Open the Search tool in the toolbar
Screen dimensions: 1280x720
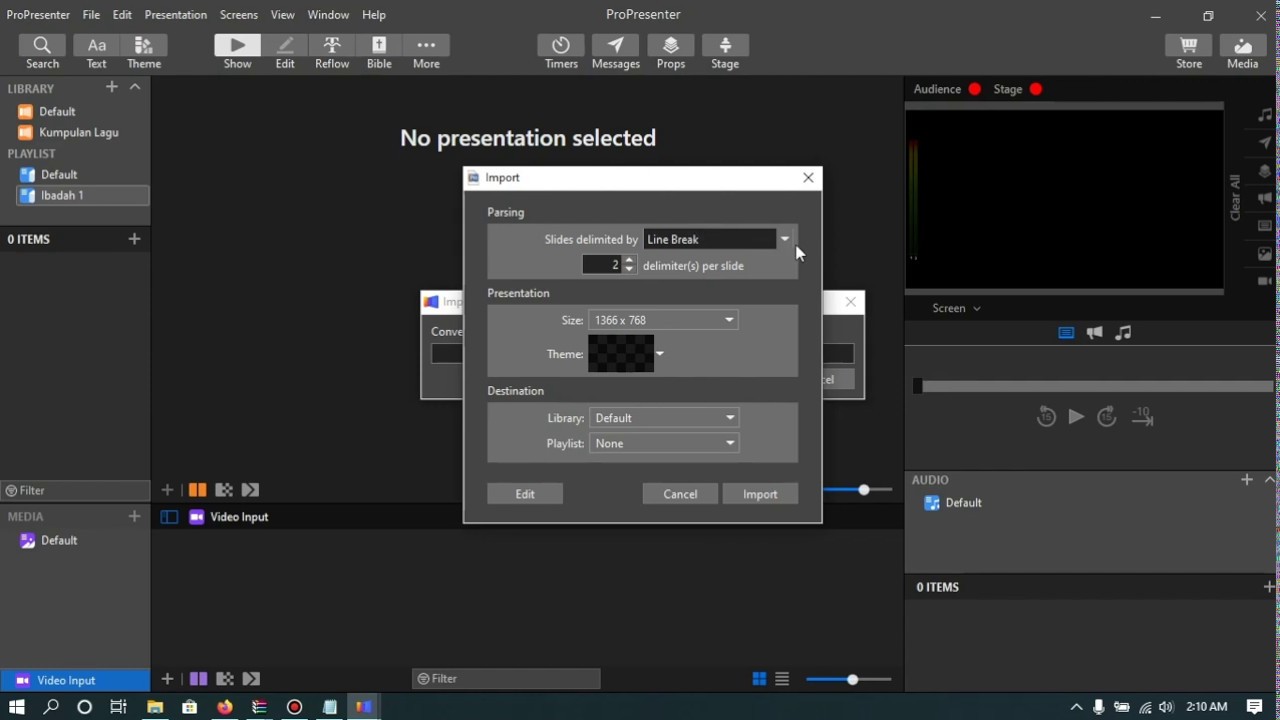[x=42, y=52]
